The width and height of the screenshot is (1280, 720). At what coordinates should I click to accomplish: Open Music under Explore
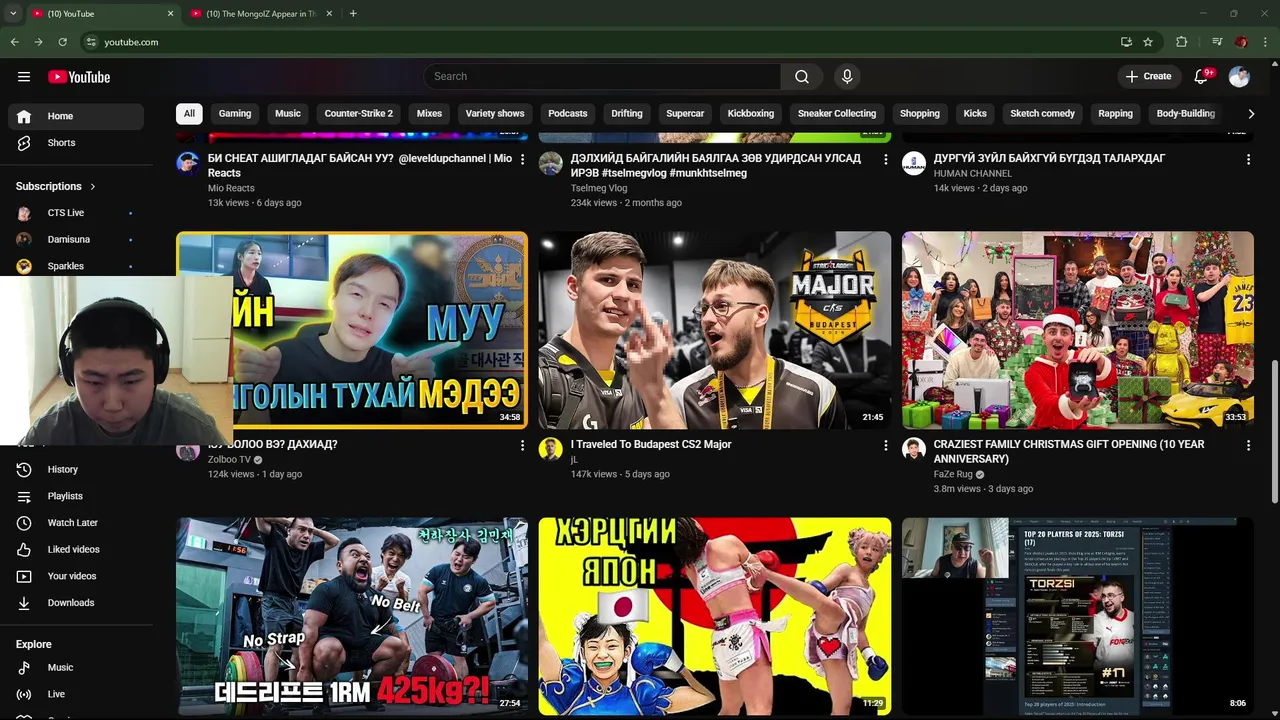tap(76, 667)
